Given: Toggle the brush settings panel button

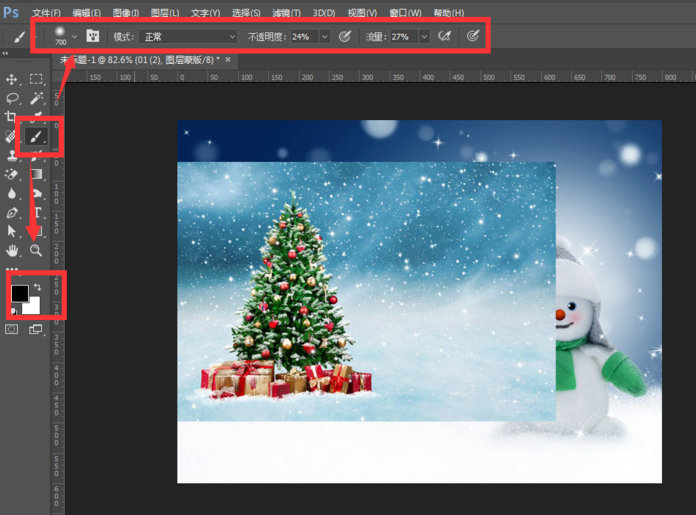Looking at the screenshot, I should click(93, 36).
